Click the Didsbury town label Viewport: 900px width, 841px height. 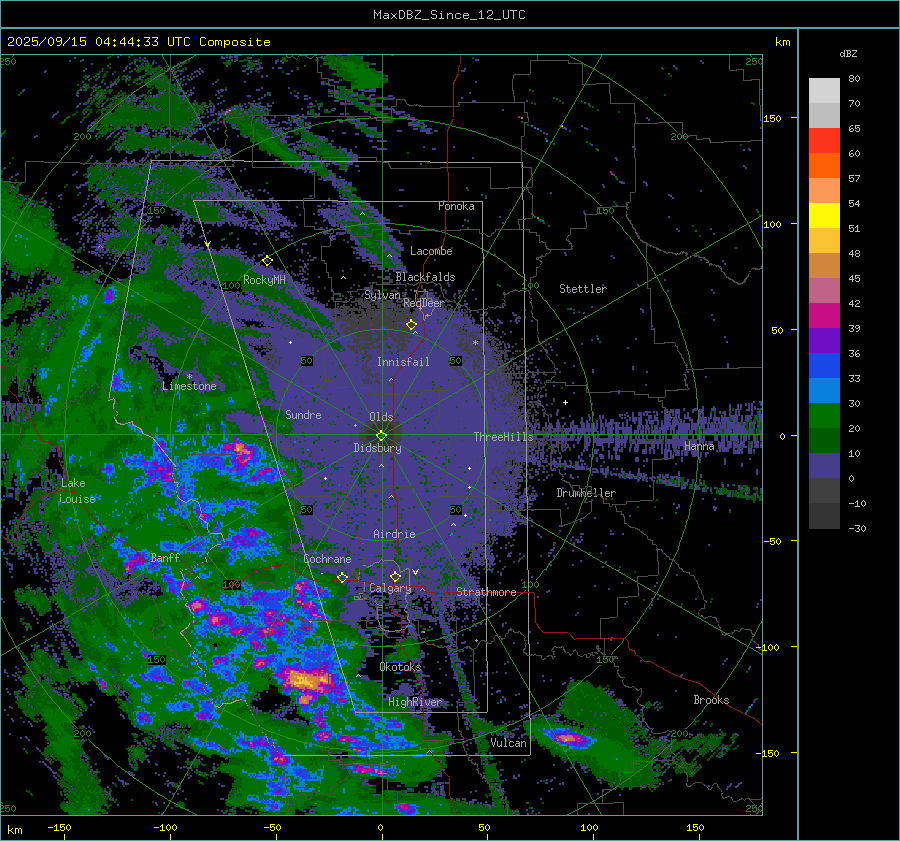tap(377, 448)
